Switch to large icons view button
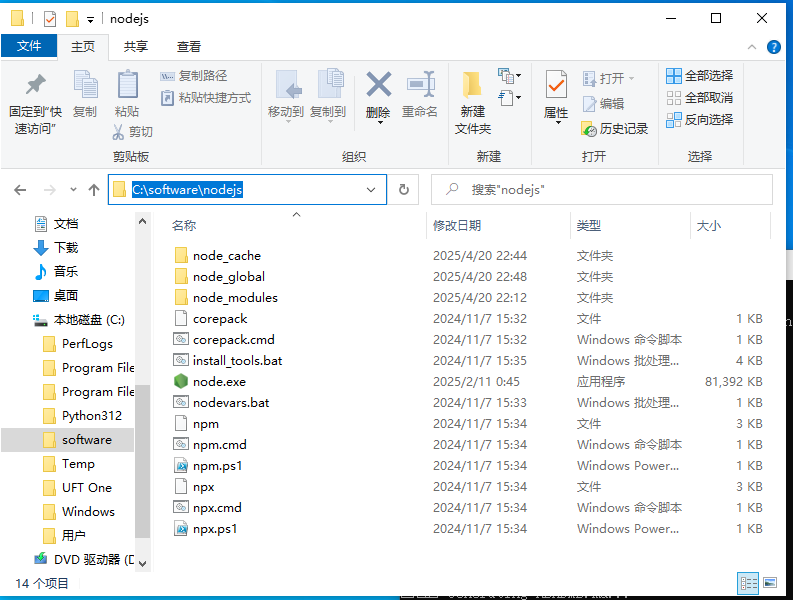Screen dimensions: 793x600 (x=770, y=583)
